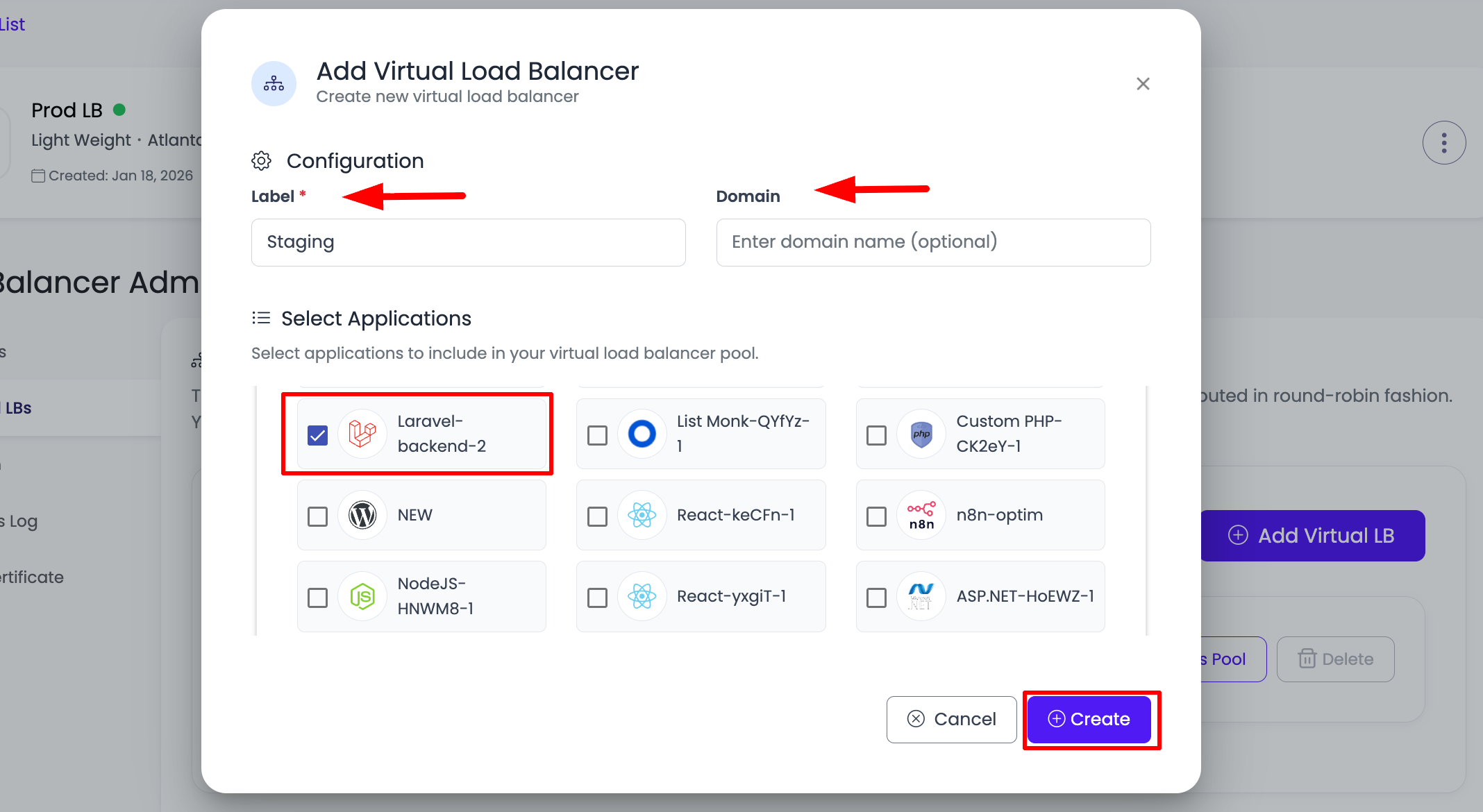Check the List Monk-QYfYz-1 checkbox
1483x812 pixels.
coord(597,435)
